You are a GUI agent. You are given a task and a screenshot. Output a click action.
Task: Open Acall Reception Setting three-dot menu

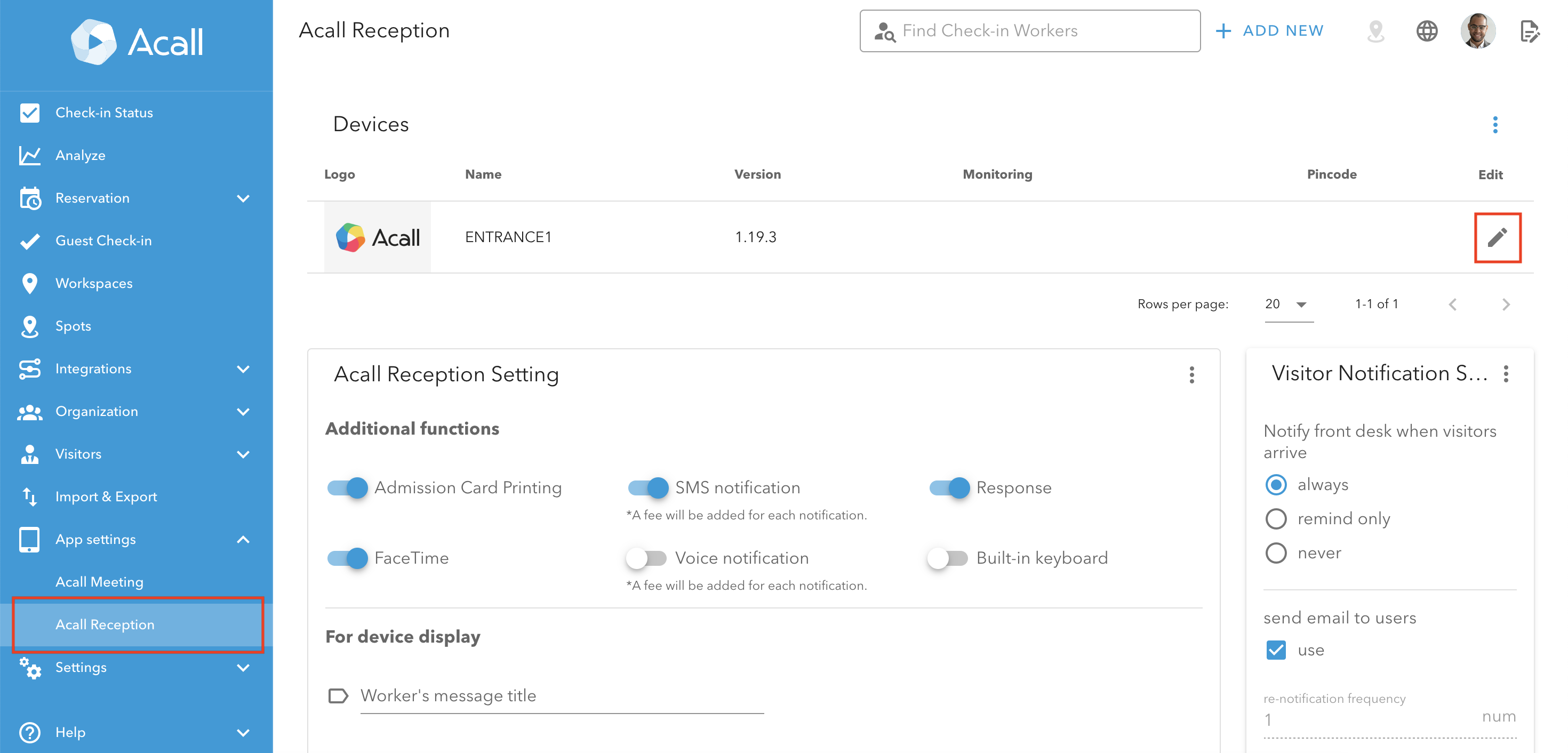[1192, 375]
